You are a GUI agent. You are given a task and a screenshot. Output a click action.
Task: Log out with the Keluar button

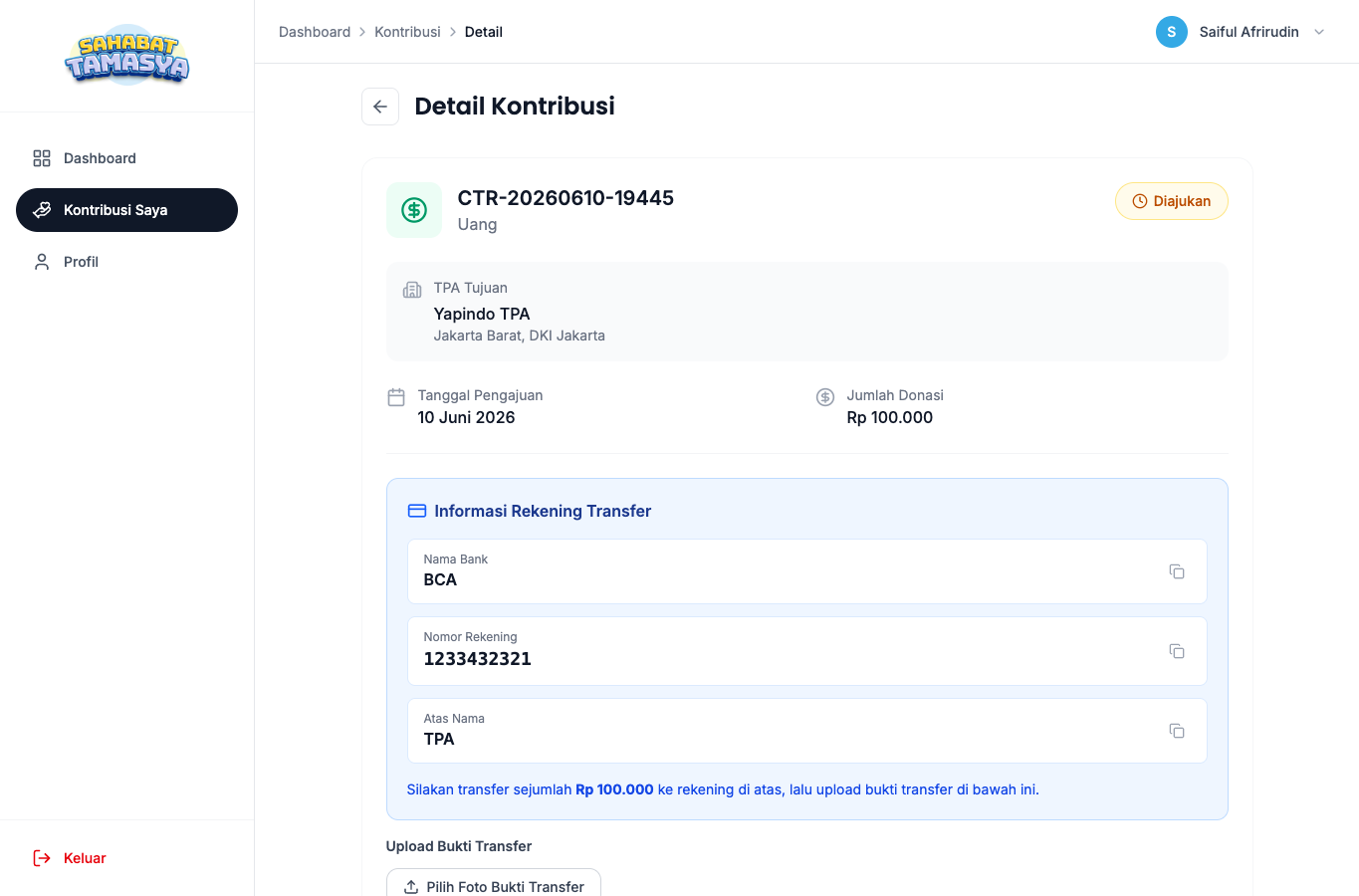click(x=126, y=858)
